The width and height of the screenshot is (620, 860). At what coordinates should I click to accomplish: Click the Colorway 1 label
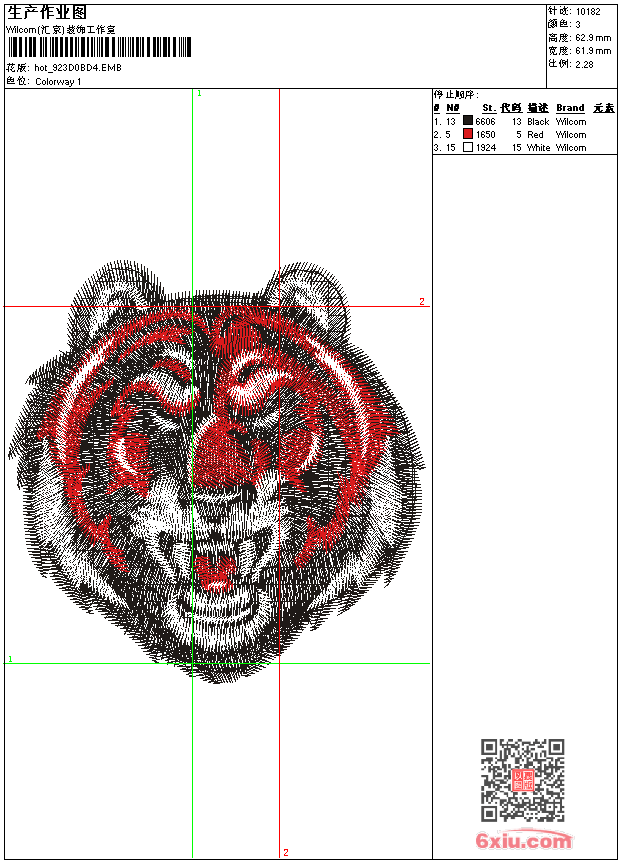click(x=58, y=82)
